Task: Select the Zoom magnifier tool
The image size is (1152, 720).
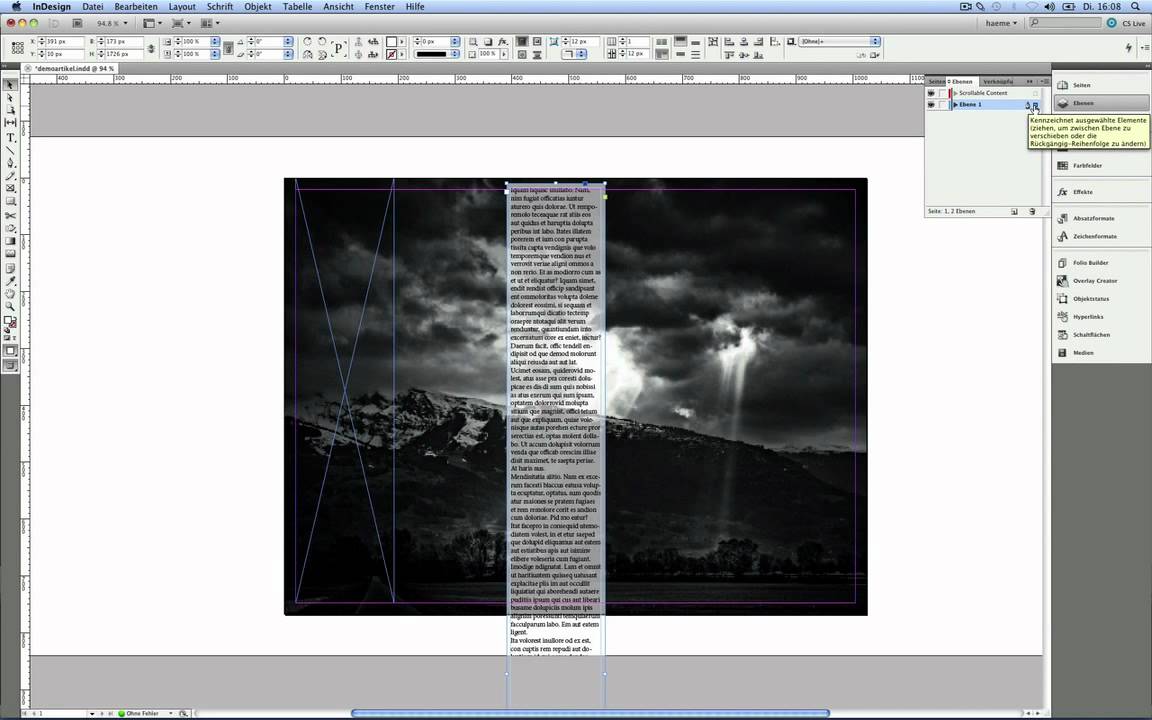Action: coord(10,306)
